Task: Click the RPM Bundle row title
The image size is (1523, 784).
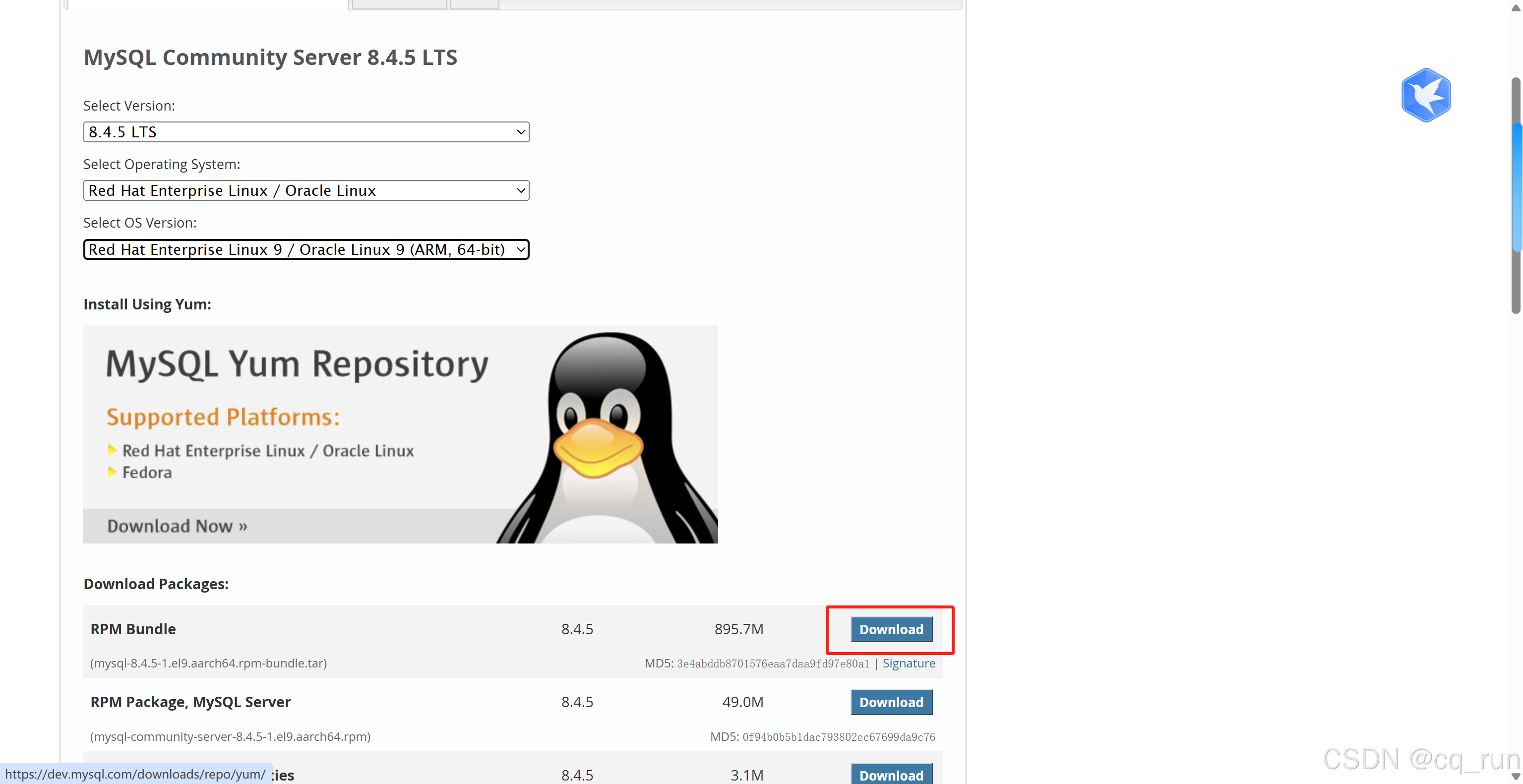Action: tap(133, 628)
